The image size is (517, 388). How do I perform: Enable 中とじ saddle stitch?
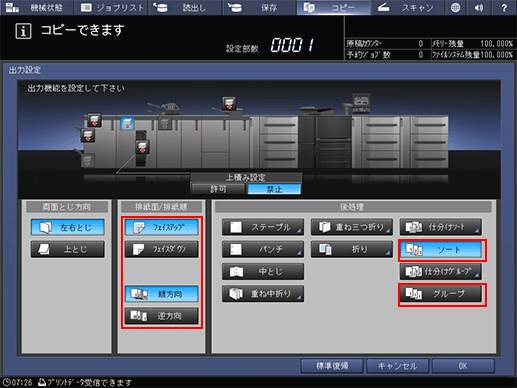[263, 272]
